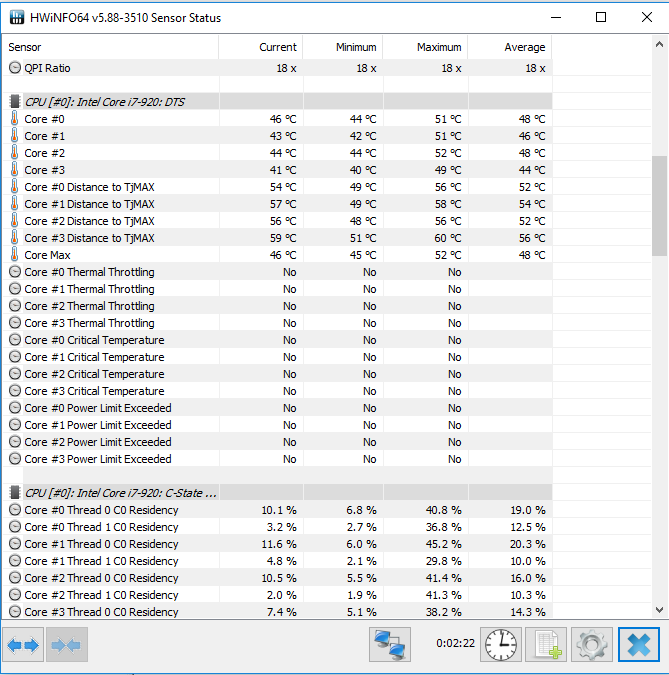Select Core #2 Thread 1 C0 Residency label
Screen dimensions: 669x675
point(101,595)
